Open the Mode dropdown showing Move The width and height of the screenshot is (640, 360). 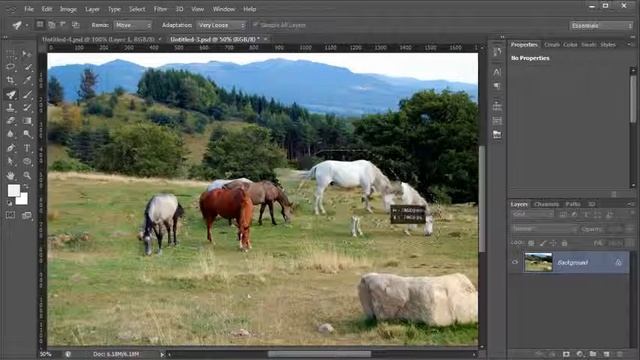point(133,25)
